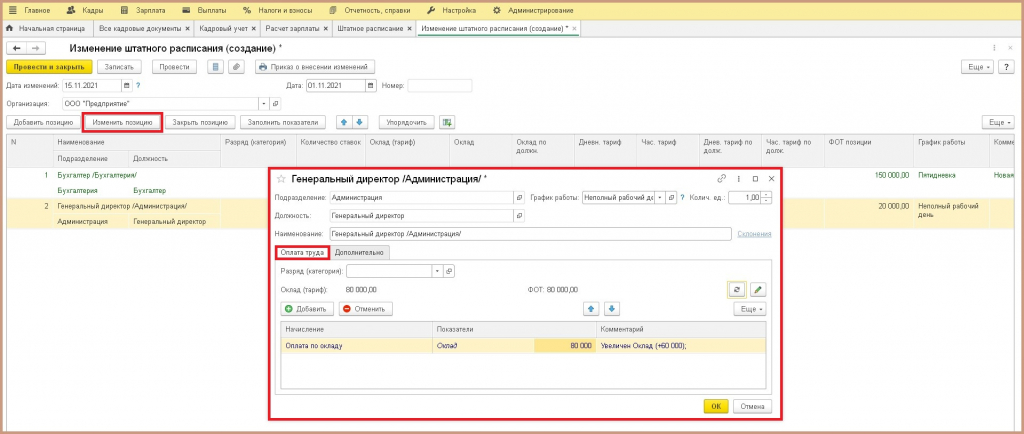Image resolution: width=1024 pixels, height=434 pixels.
Task: Close the Кадровый учет tab
Action: (254, 29)
